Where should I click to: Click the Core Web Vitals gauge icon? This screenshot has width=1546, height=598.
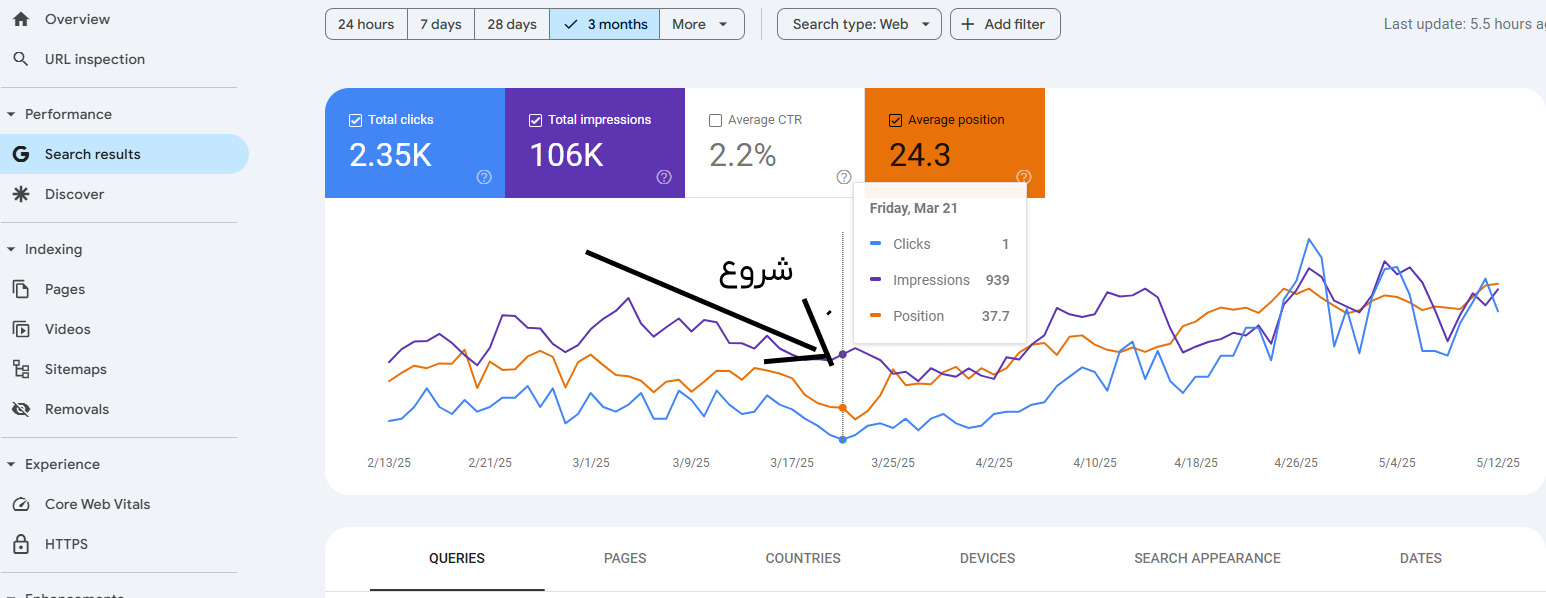(20, 504)
